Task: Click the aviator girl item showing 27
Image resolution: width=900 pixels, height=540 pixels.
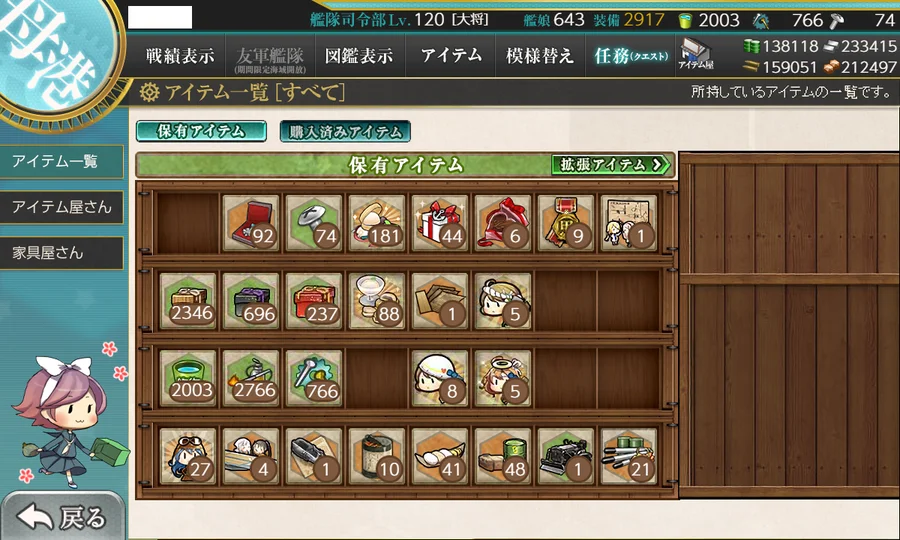Action: pos(188,456)
